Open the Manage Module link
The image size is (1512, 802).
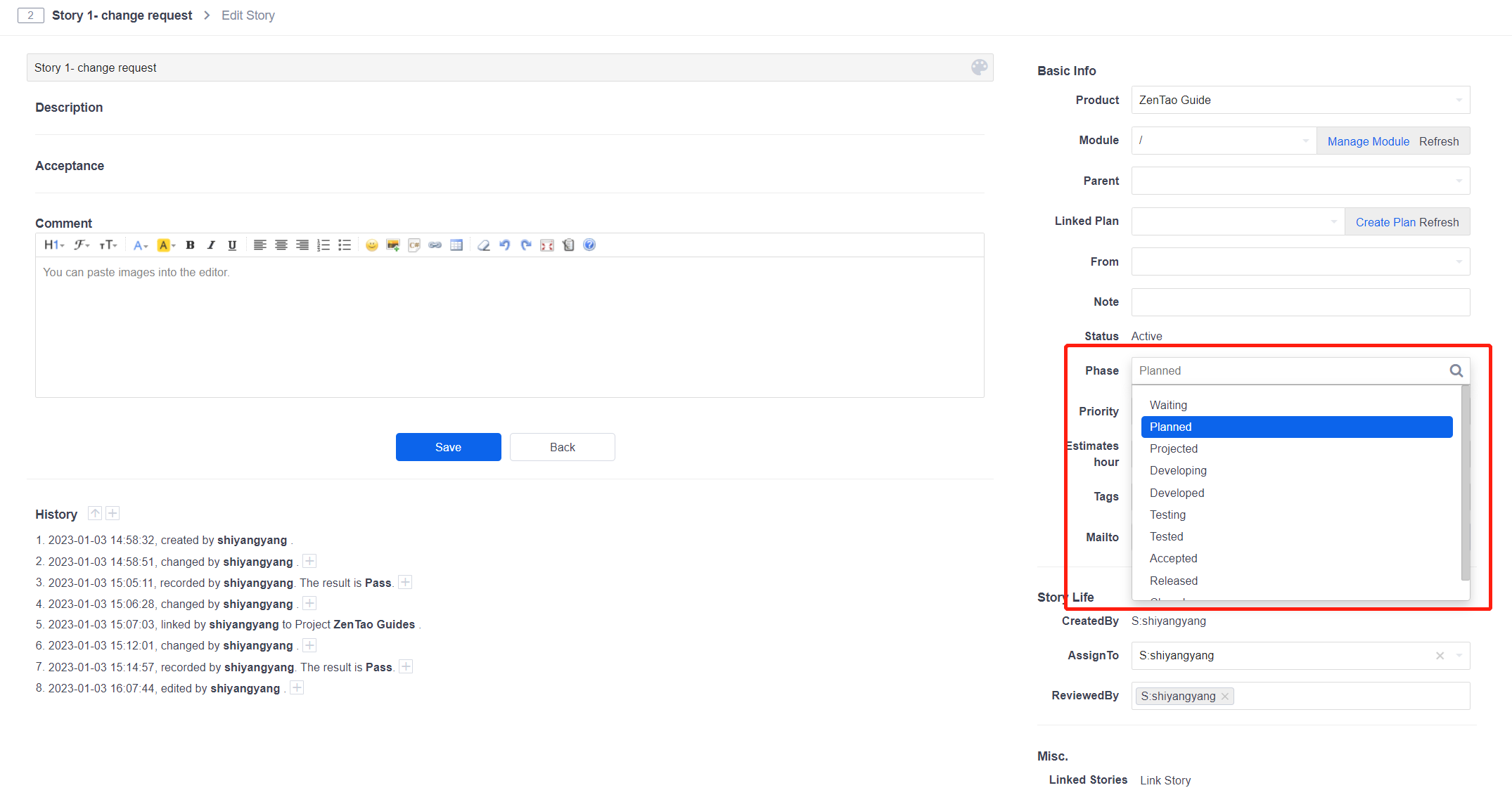pos(1368,141)
